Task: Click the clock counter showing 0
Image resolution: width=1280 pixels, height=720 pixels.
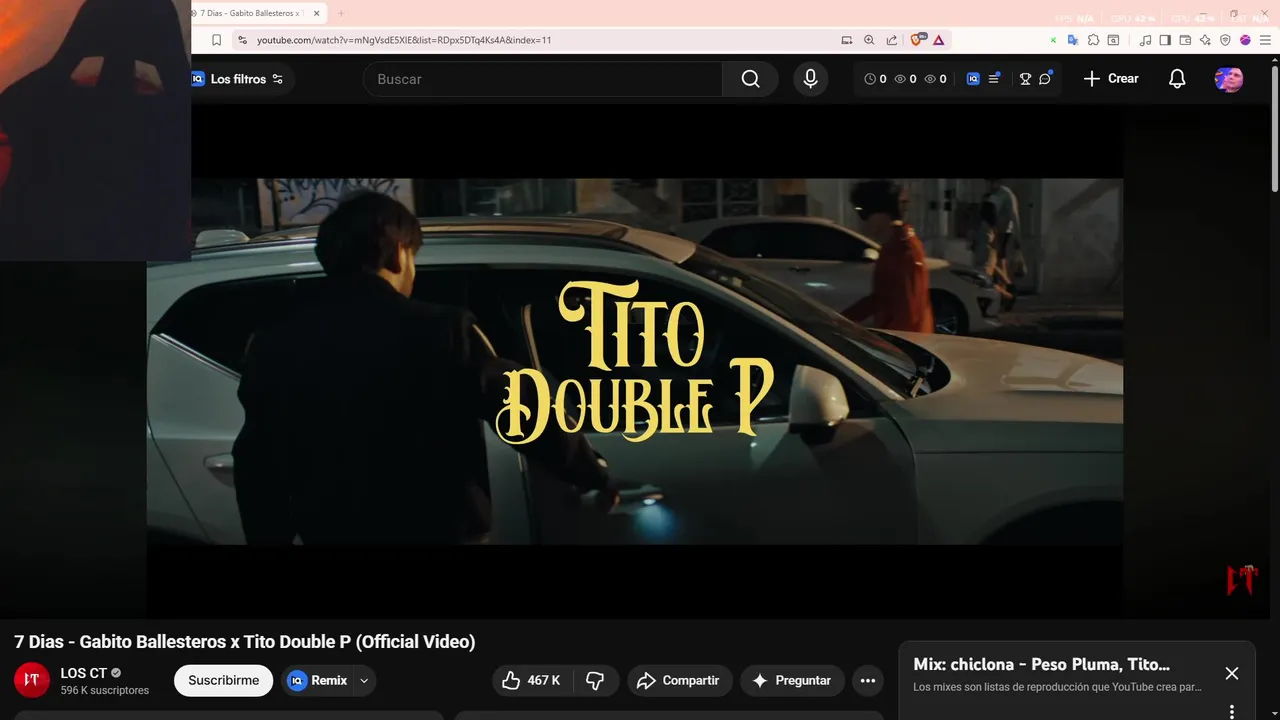Action: coord(875,79)
